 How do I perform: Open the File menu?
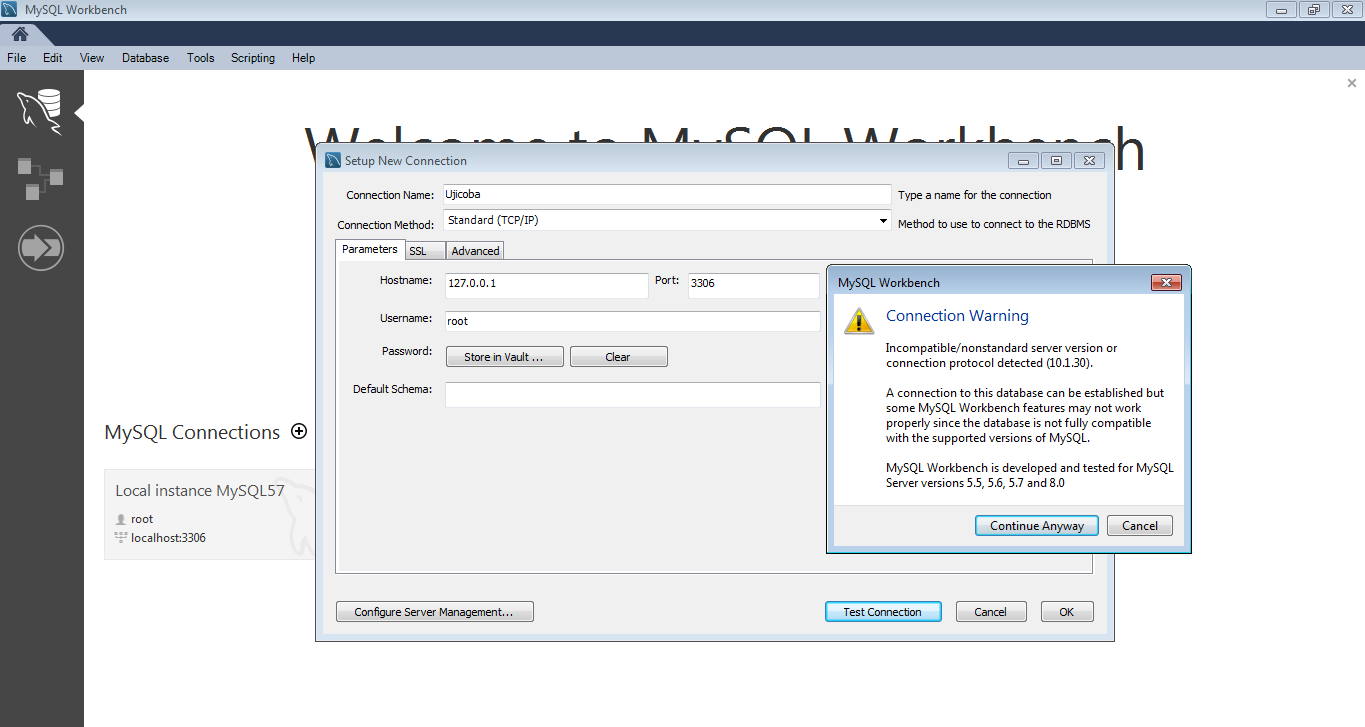(16, 58)
